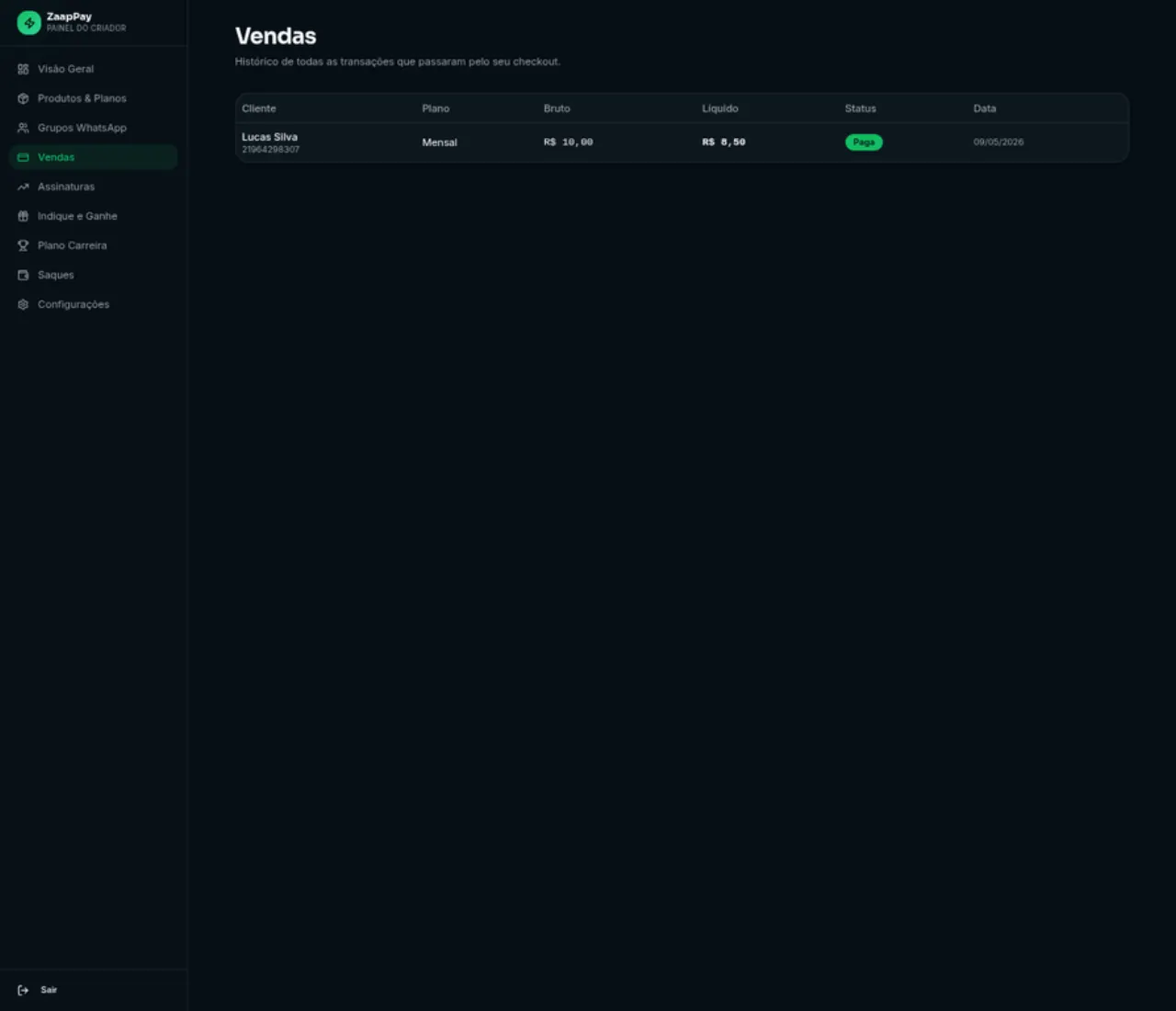Image resolution: width=1176 pixels, height=1011 pixels.
Task: Click the Visão Geral grid icon
Action: 23,69
